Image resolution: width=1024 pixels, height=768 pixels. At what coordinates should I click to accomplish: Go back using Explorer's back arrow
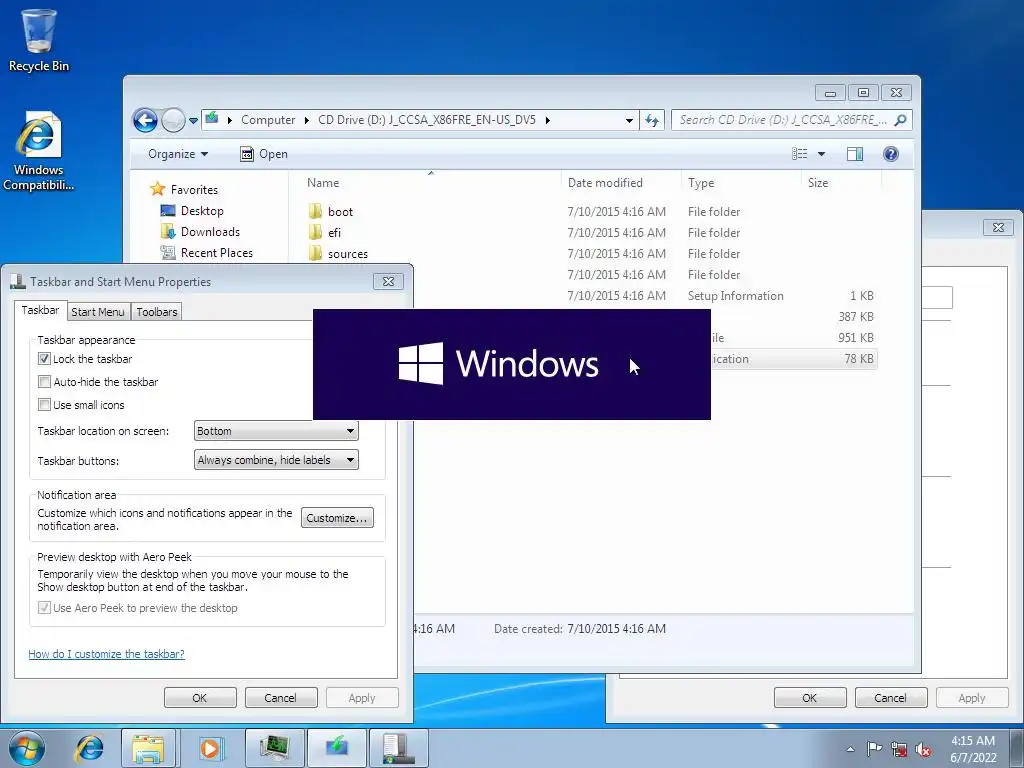coord(145,120)
